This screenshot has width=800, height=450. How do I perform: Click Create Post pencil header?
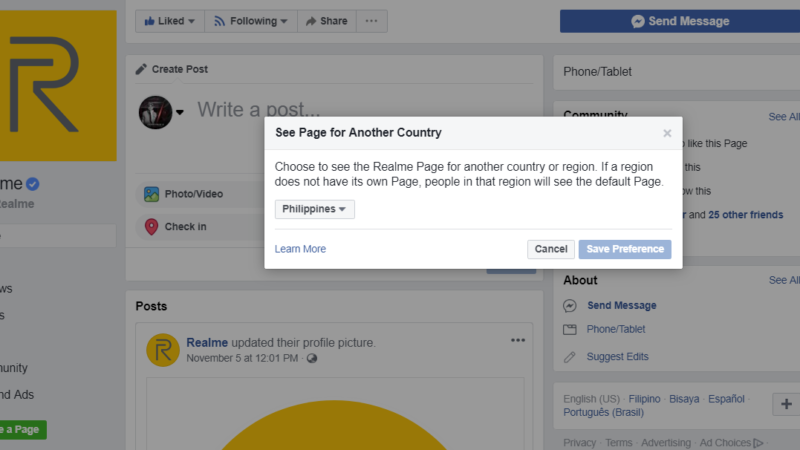tap(172, 69)
